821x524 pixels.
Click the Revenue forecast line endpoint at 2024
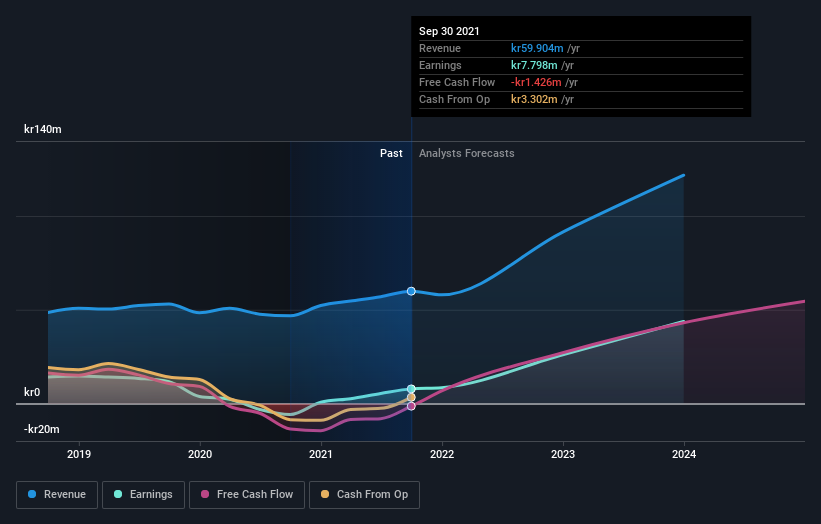683,175
